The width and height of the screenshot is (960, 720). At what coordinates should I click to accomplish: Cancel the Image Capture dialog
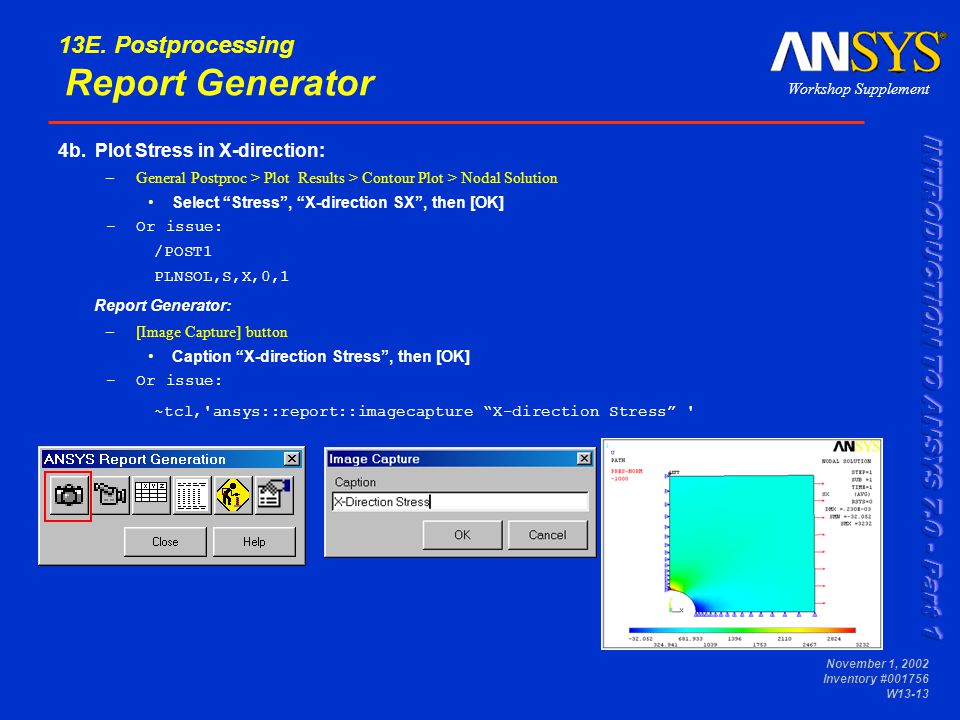coord(547,534)
